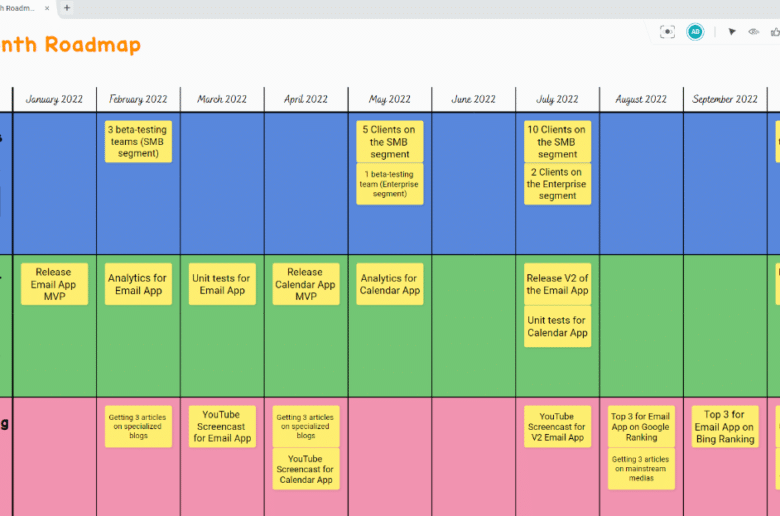This screenshot has width=780, height=516.
Task: Click Unit tests for Calendar App note
Action: pos(557,327)
